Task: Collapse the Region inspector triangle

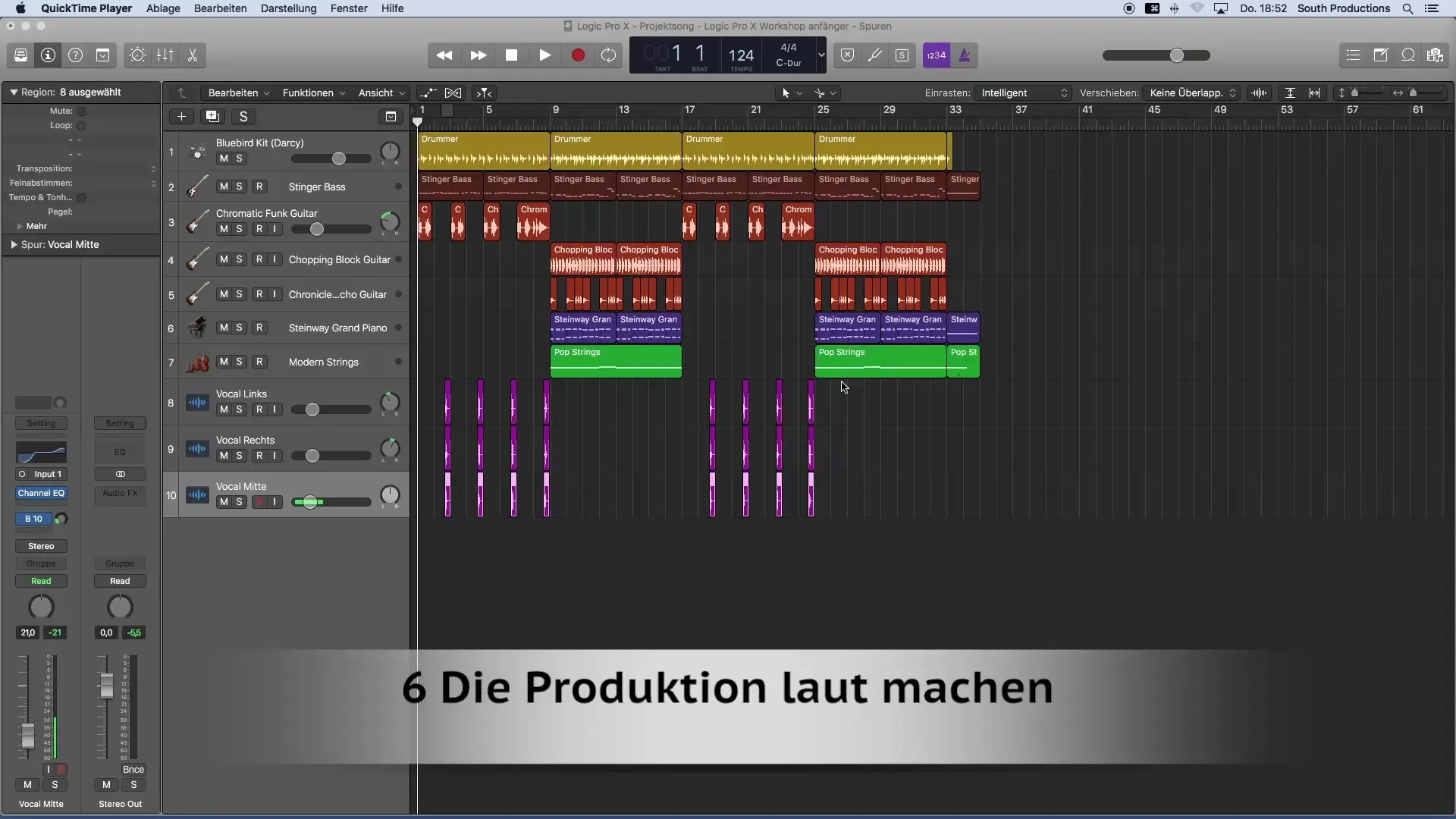Action: tap(14, 93)
